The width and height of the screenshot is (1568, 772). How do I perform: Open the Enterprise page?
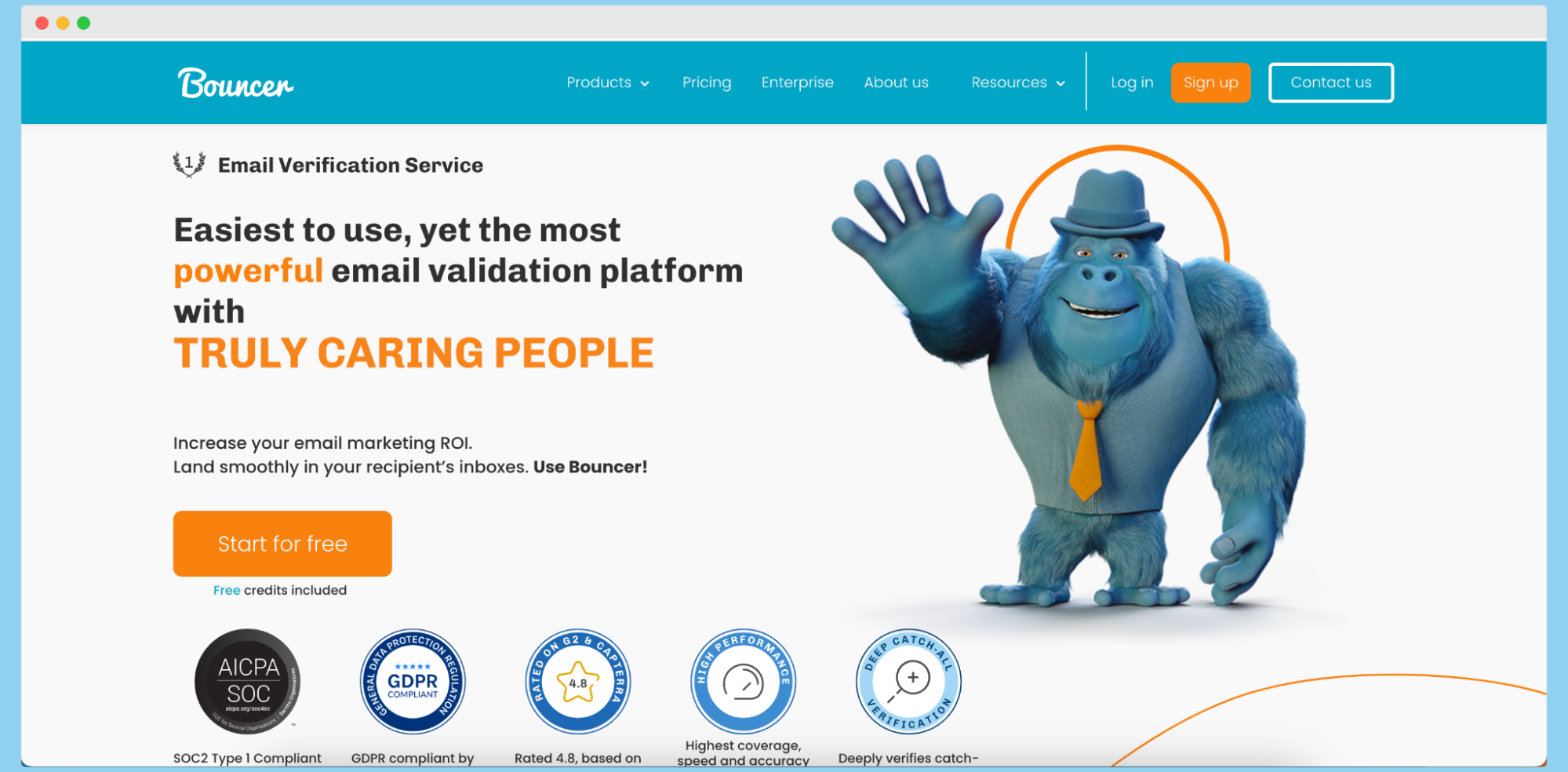coord(797,82)
